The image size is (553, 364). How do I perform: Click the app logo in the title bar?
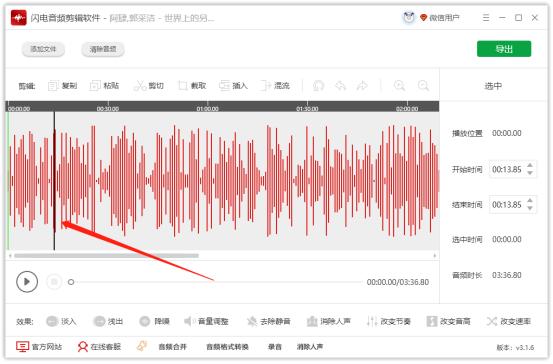tap(18, 18)
